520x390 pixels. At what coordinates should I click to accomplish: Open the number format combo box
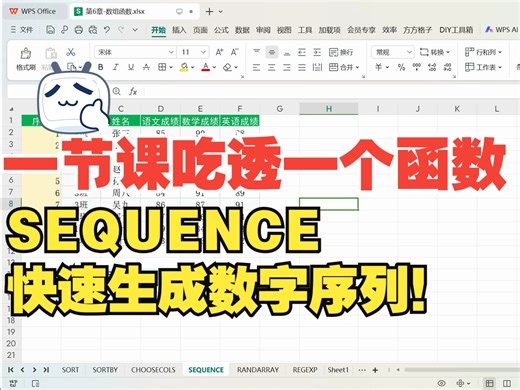(x=393, y=52)
